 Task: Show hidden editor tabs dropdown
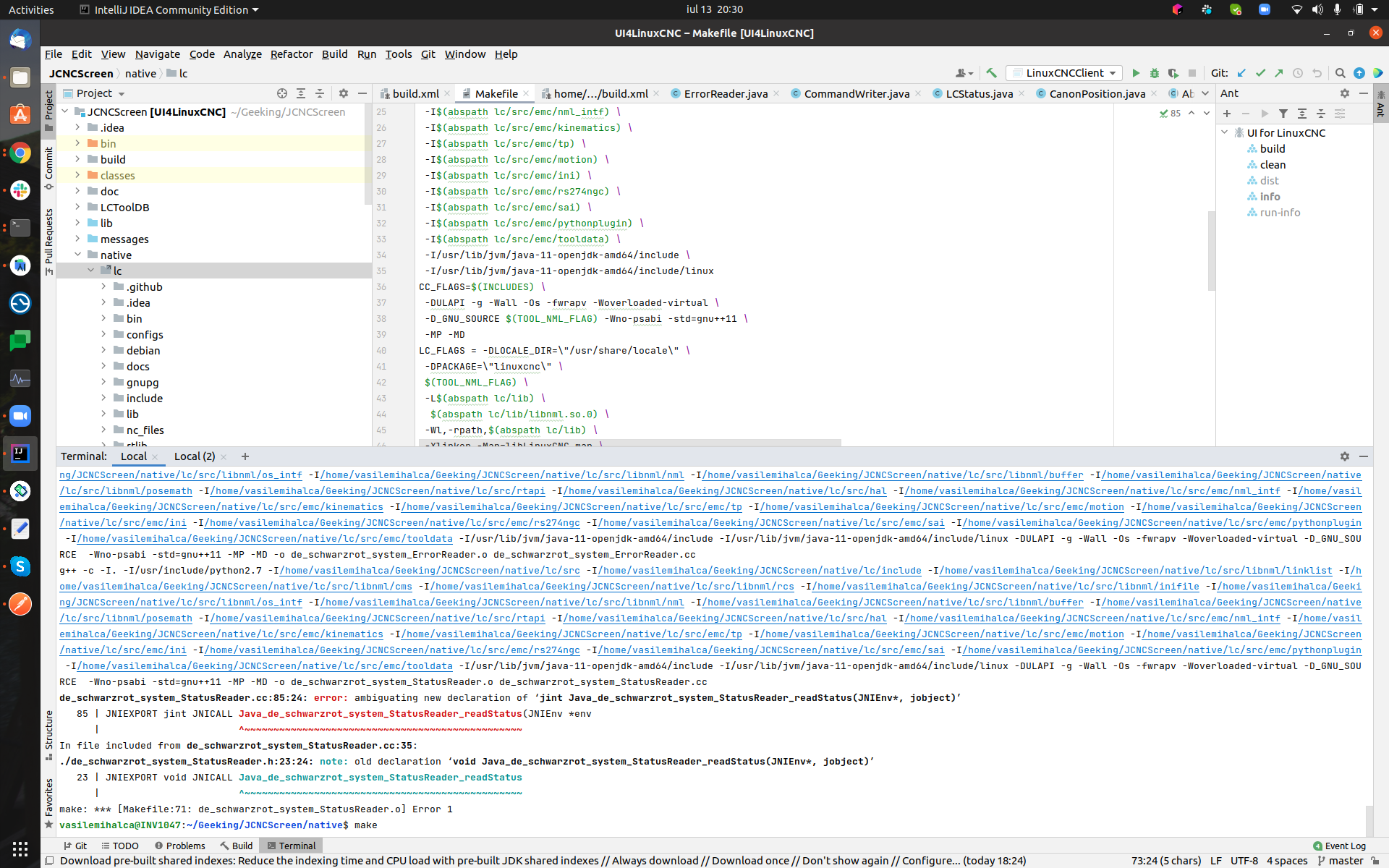1205,93
